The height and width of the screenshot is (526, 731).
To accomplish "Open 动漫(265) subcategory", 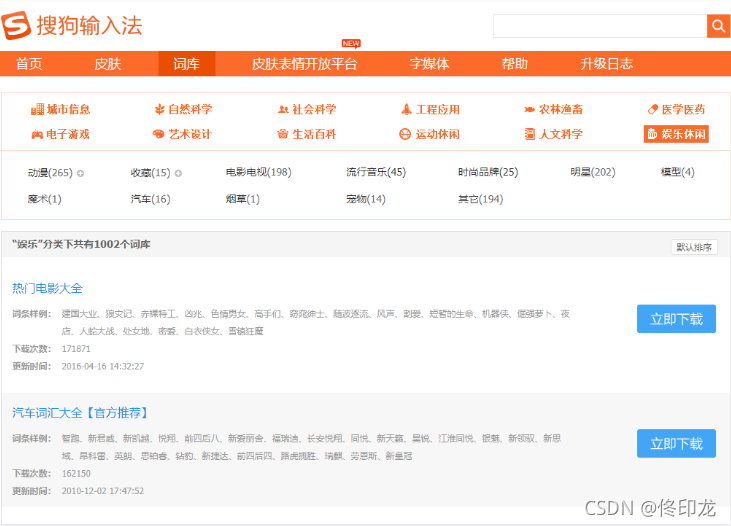I will click(50, 173).
